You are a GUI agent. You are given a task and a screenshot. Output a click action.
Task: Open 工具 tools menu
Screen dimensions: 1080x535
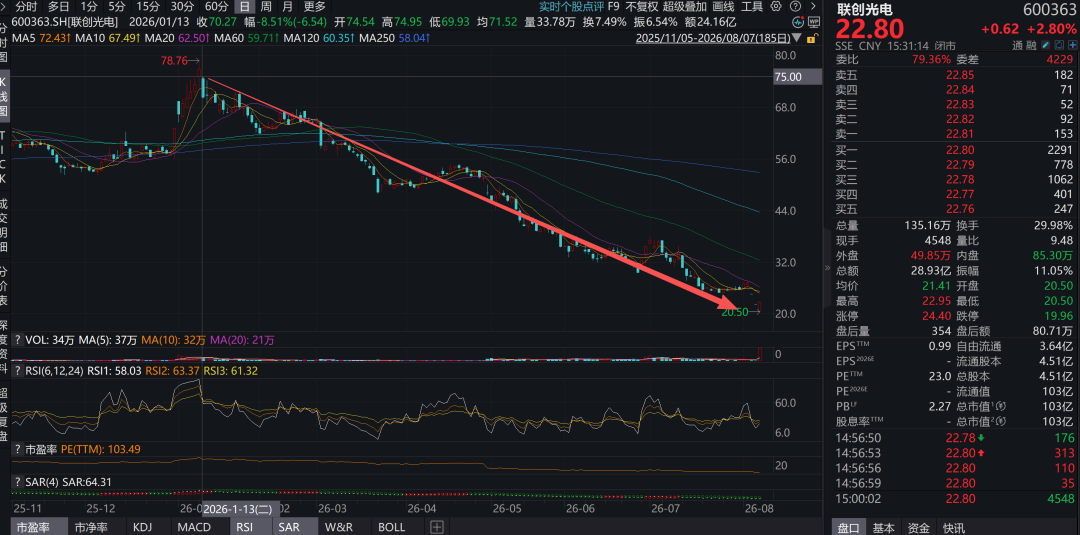tap(752, 6)
